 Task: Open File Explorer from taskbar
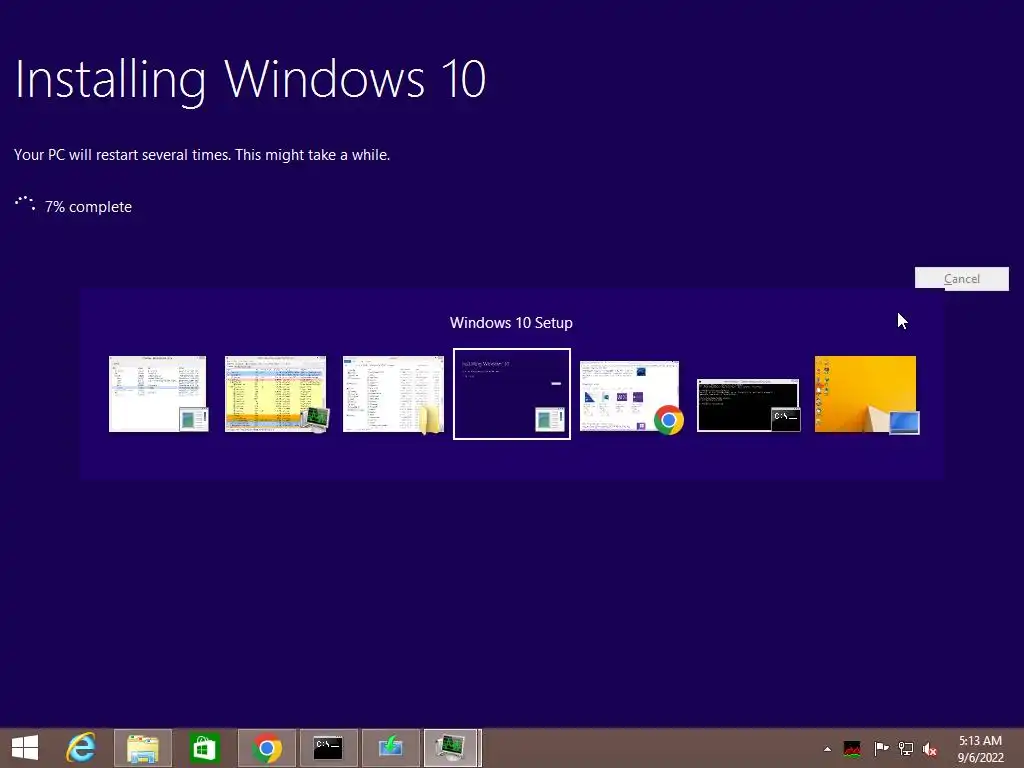pos(142,748)
